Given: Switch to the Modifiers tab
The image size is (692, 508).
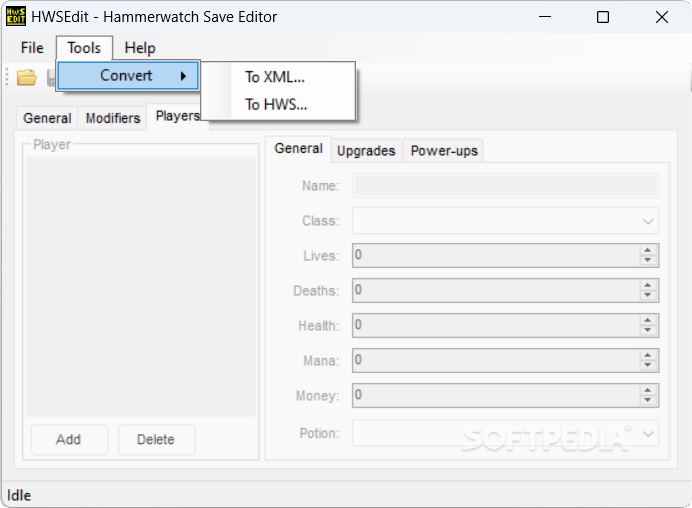Looking at the screenshot, I should click(113, 118).
